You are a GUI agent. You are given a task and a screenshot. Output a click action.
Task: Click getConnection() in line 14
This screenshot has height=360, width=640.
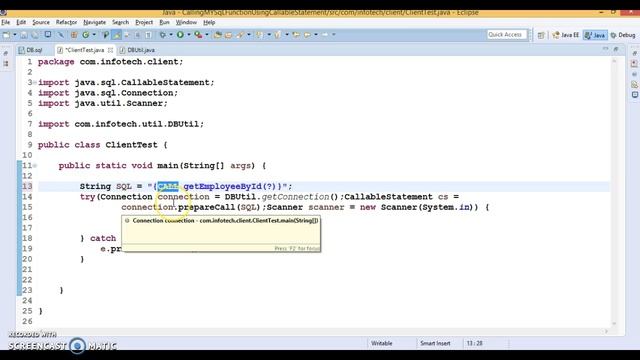point(300,197)
